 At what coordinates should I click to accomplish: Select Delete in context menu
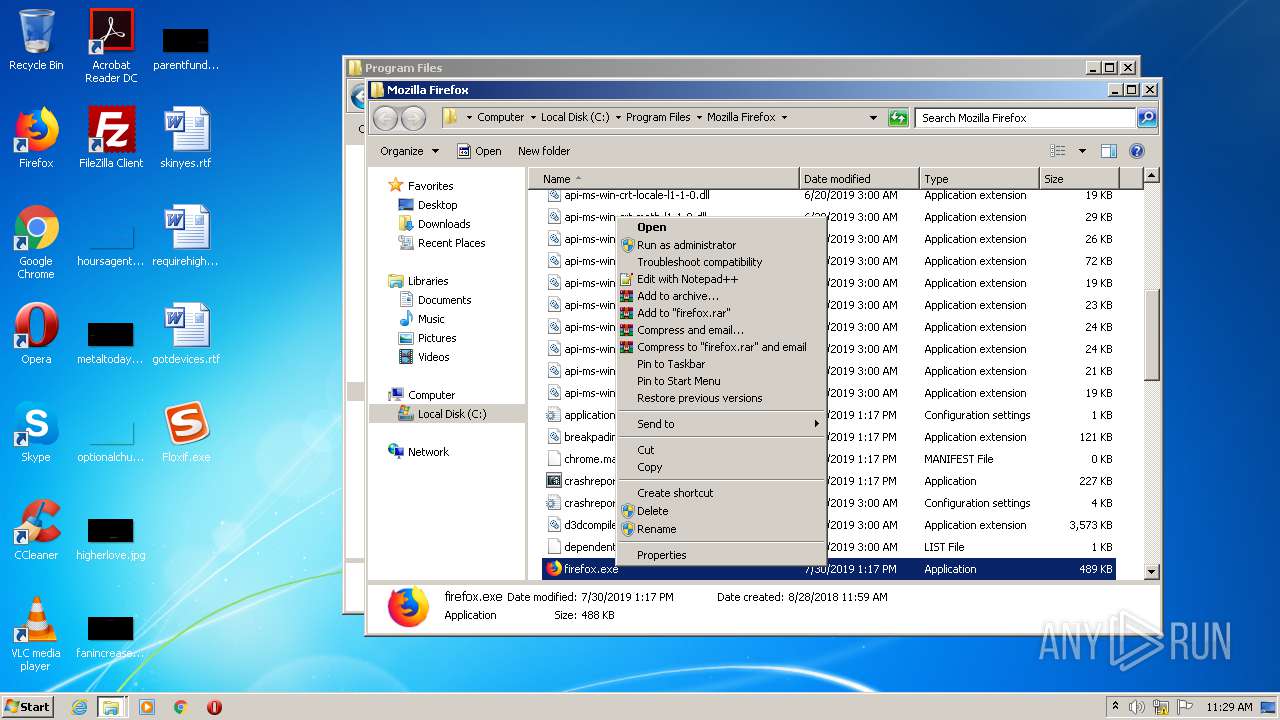(721, 511)
